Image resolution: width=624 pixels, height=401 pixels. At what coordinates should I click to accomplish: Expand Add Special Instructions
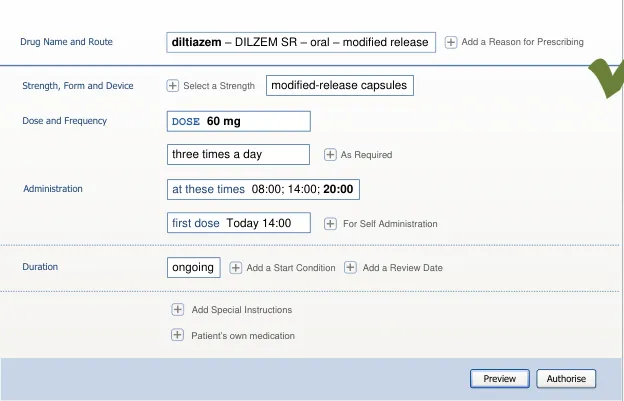[x=178, y=310]
